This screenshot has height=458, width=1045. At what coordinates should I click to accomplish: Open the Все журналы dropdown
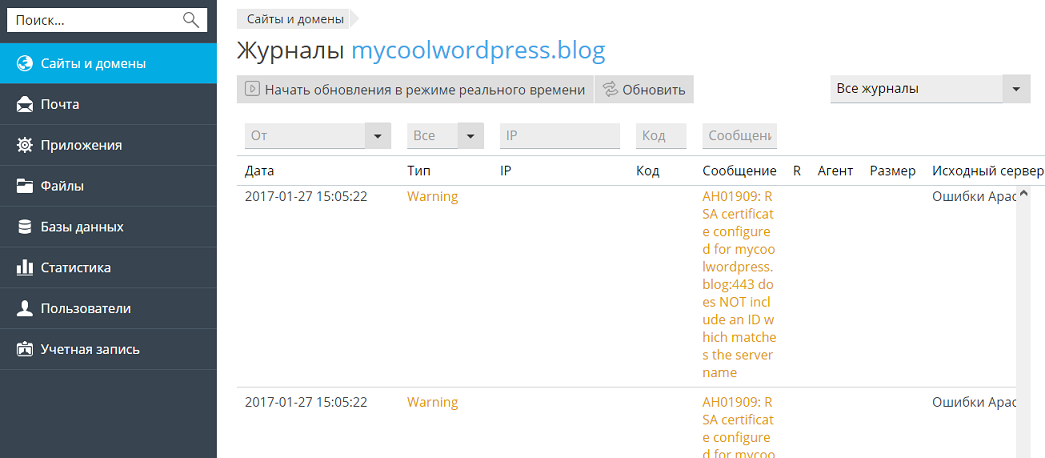tap(930, 89)
